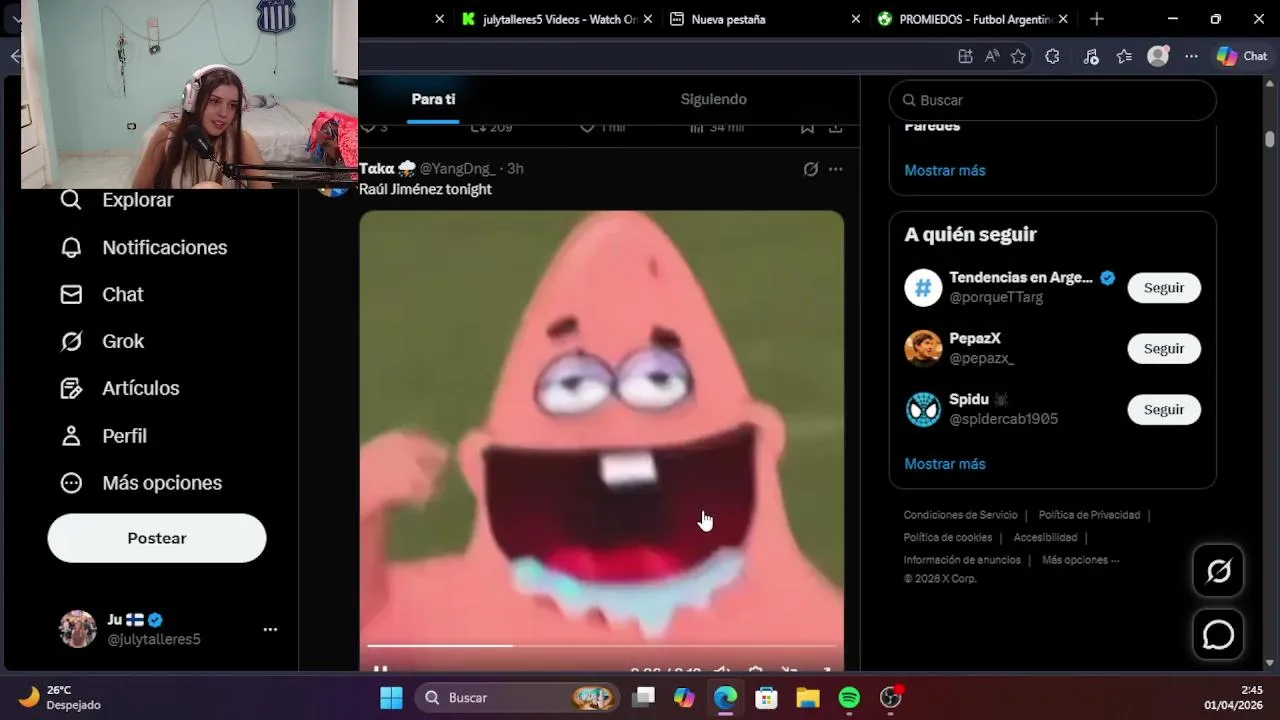Image resolution: width=1280 pixels, height=720 pixels.
Task: Open Copilot Chat in Edge toolbar
Action: [x=1242, y=57]
